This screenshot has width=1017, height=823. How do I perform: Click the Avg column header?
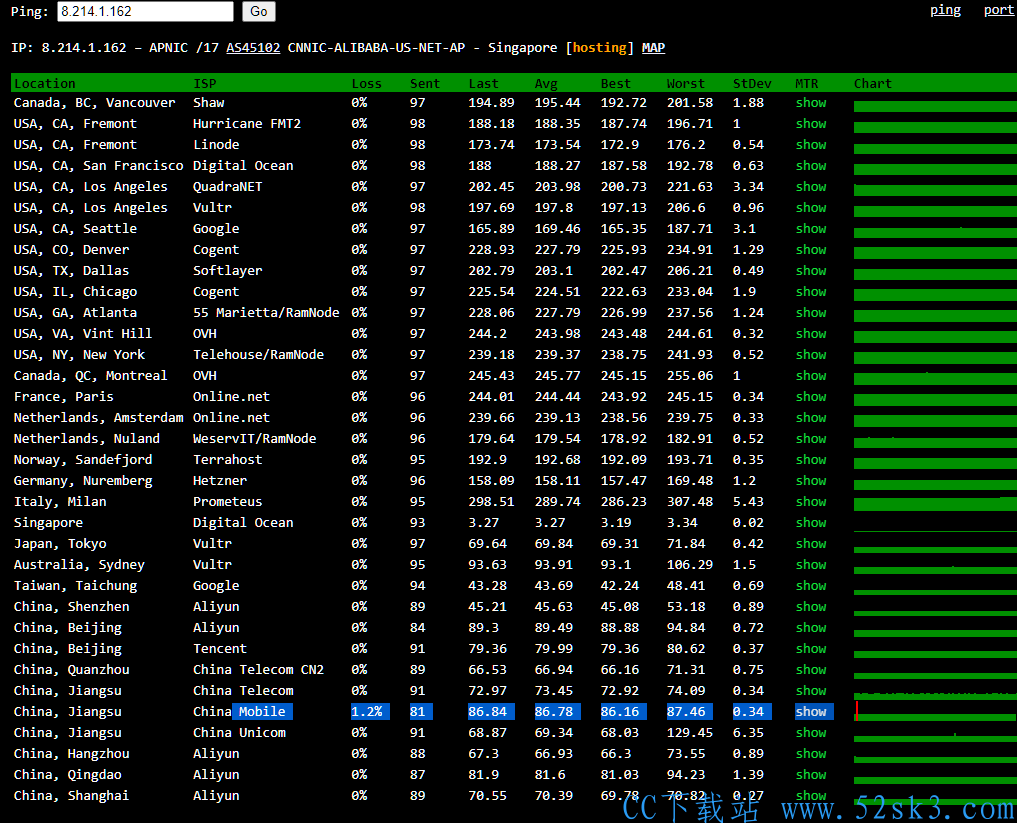point(546,84)
